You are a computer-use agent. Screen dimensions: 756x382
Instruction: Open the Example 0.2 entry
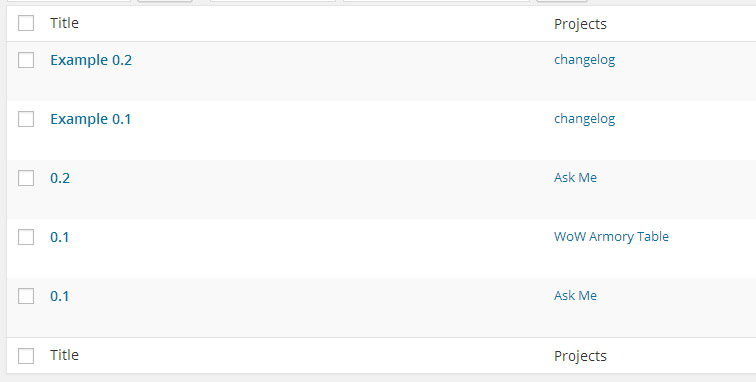point(91,60)
